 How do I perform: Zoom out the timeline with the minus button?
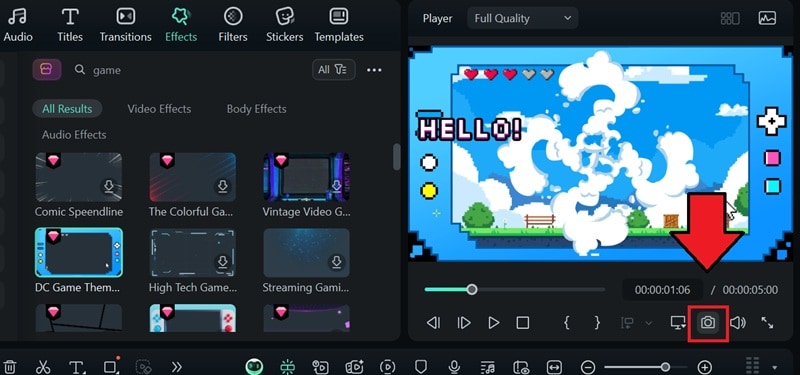[588, 367]
